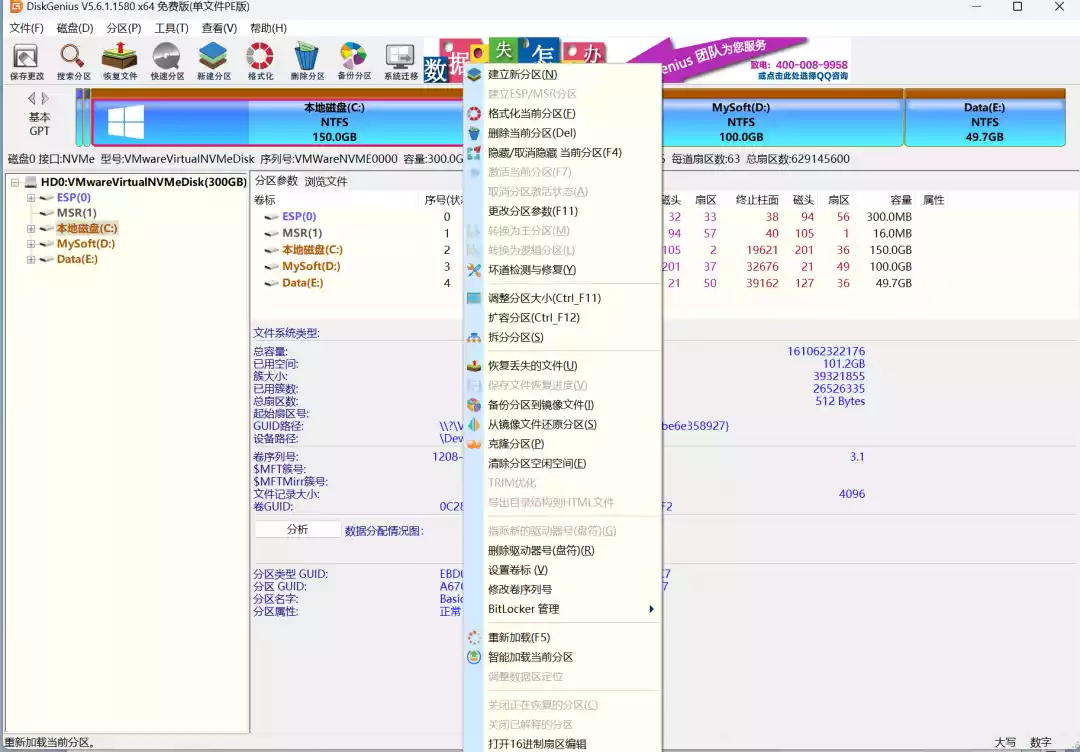This screenshot has height=752, width=1080.
Task: Open the 备份分区 backup tool
Action: [352, 62]
